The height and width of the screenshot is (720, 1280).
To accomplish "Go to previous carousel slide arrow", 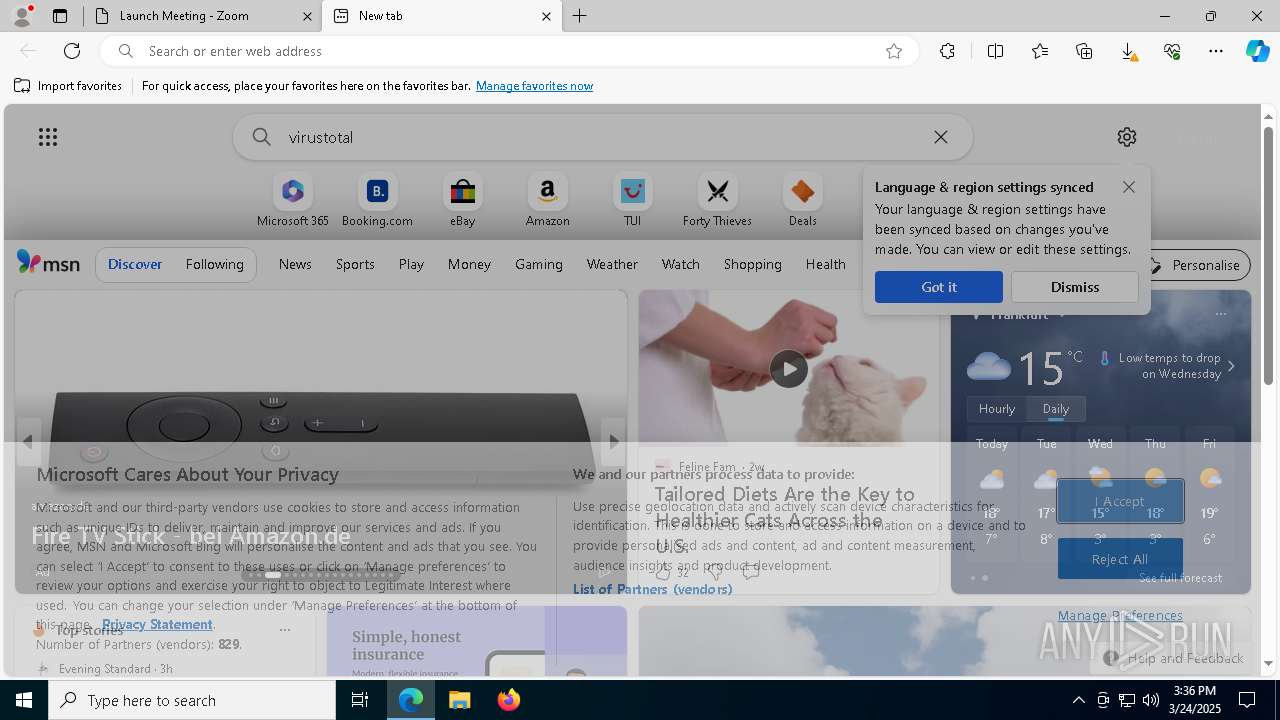I will tap(28, 441).
